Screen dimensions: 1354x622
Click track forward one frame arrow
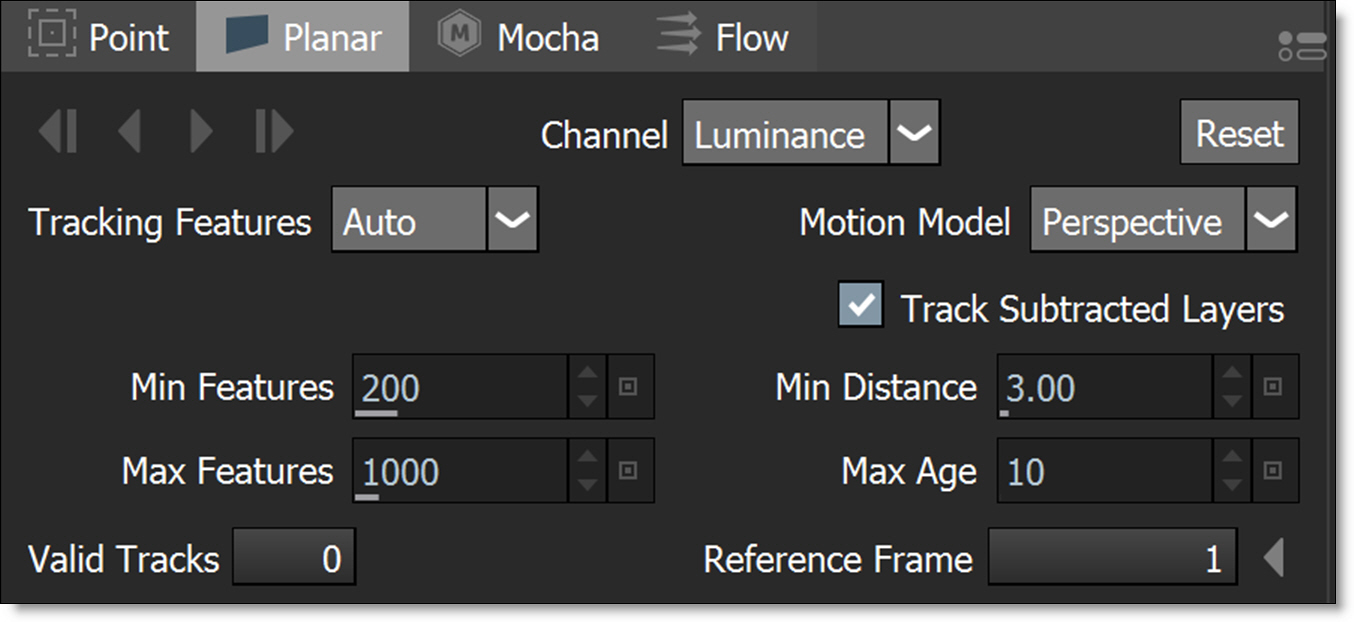click(201, 132)
